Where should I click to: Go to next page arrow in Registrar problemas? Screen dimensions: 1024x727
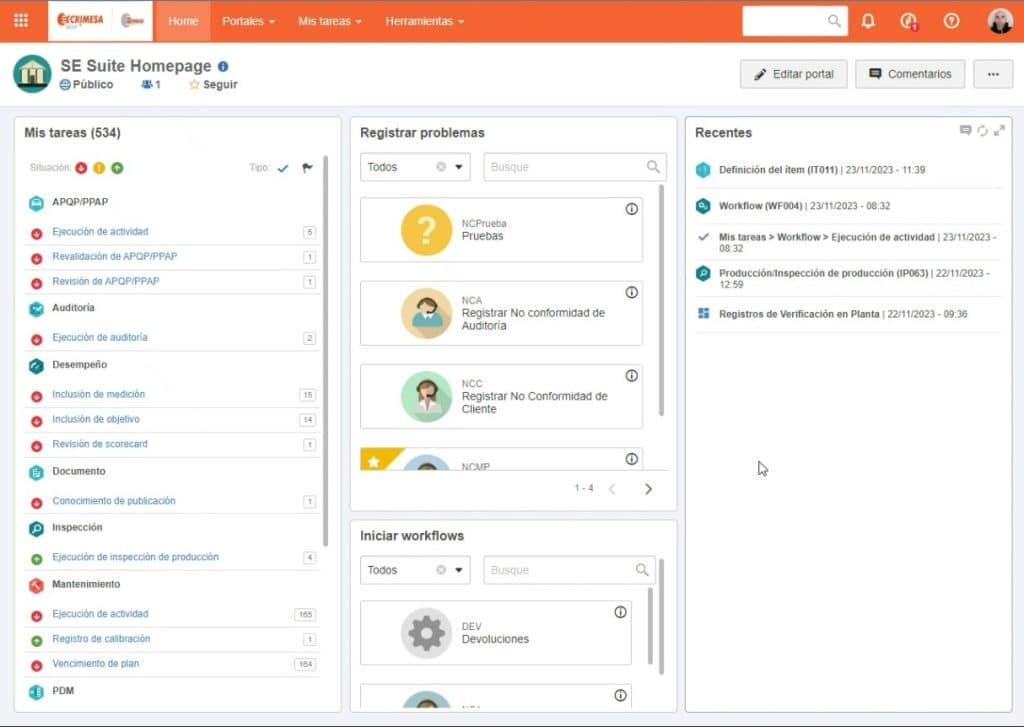tap(648, 489)
